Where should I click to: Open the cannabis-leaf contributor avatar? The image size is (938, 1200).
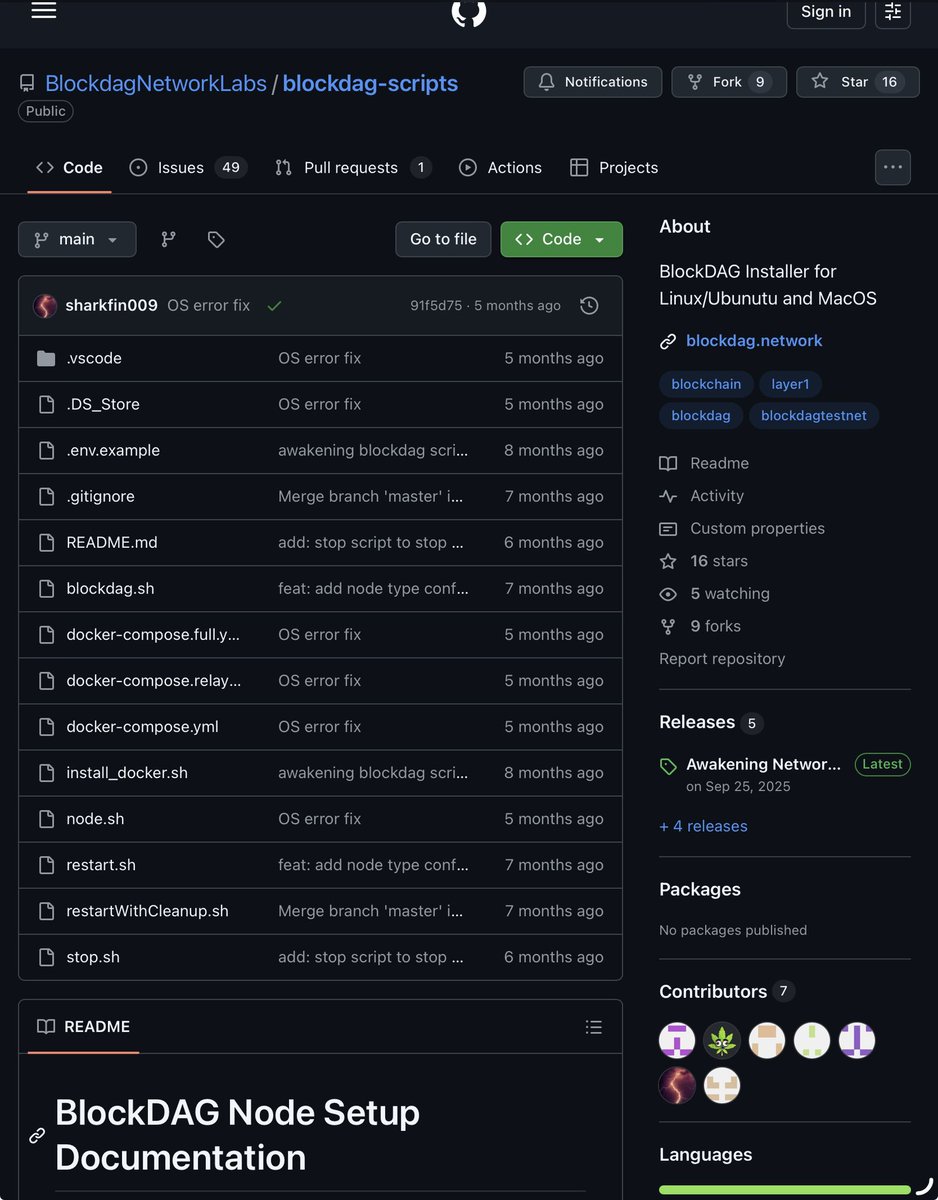click(722, 1041)
